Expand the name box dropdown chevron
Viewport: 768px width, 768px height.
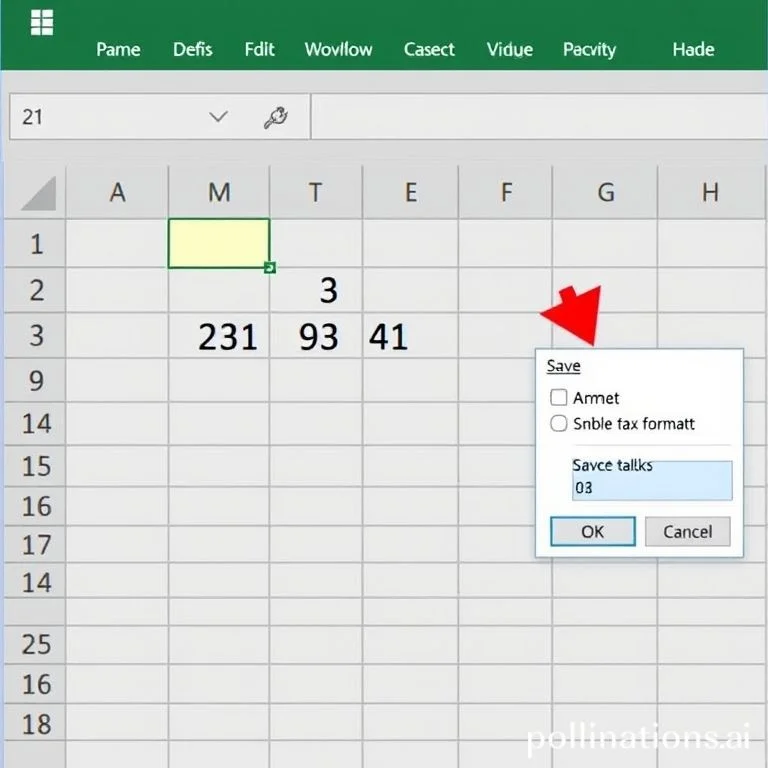click(218, 117)
